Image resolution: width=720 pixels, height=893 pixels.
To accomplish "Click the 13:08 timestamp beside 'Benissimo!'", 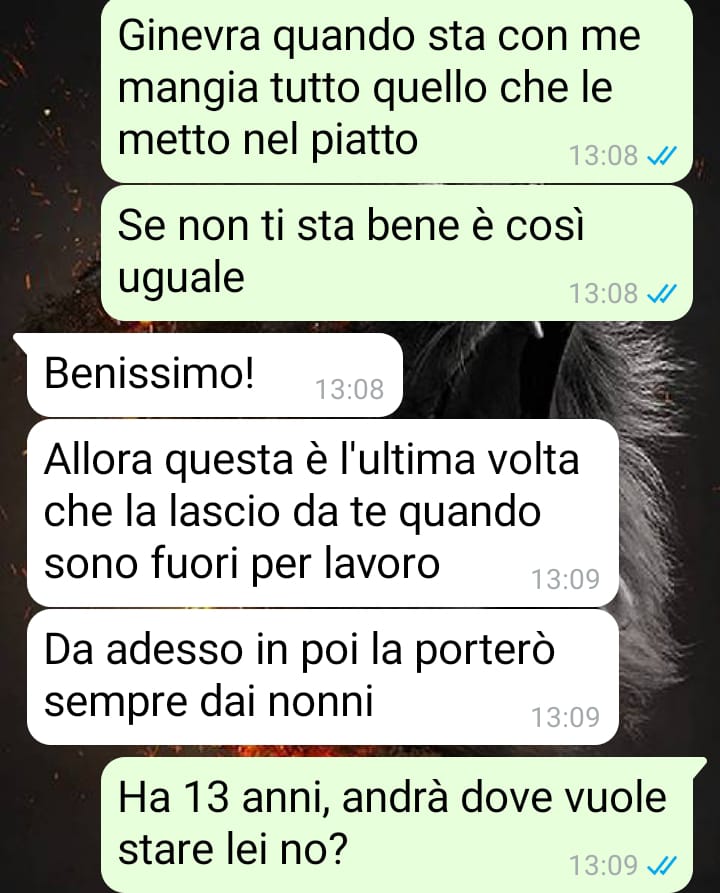I will tap(350, 390).
